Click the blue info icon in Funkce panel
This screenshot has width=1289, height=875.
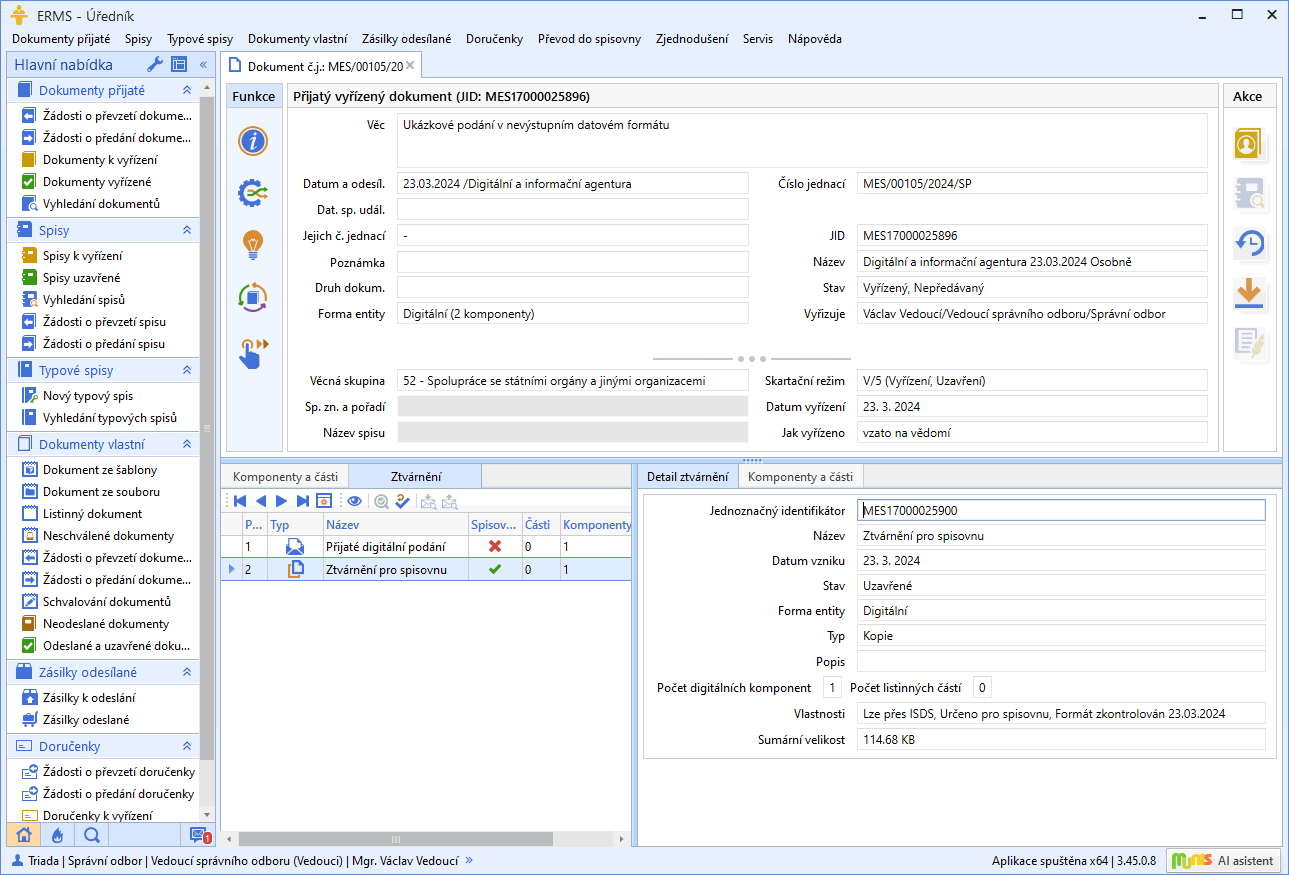(x=253, y=140)
